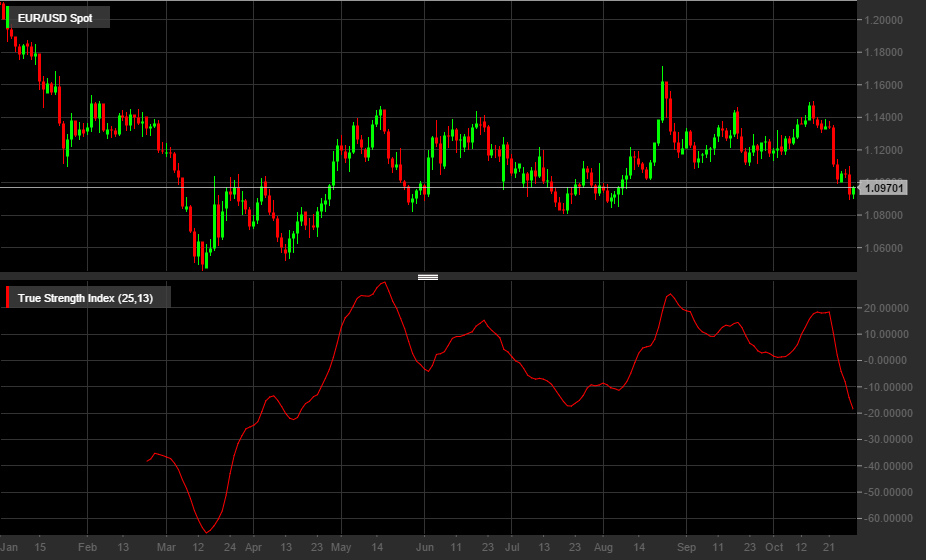
Task: Click the pane splitter handle between charts
Action: (428, 277)
